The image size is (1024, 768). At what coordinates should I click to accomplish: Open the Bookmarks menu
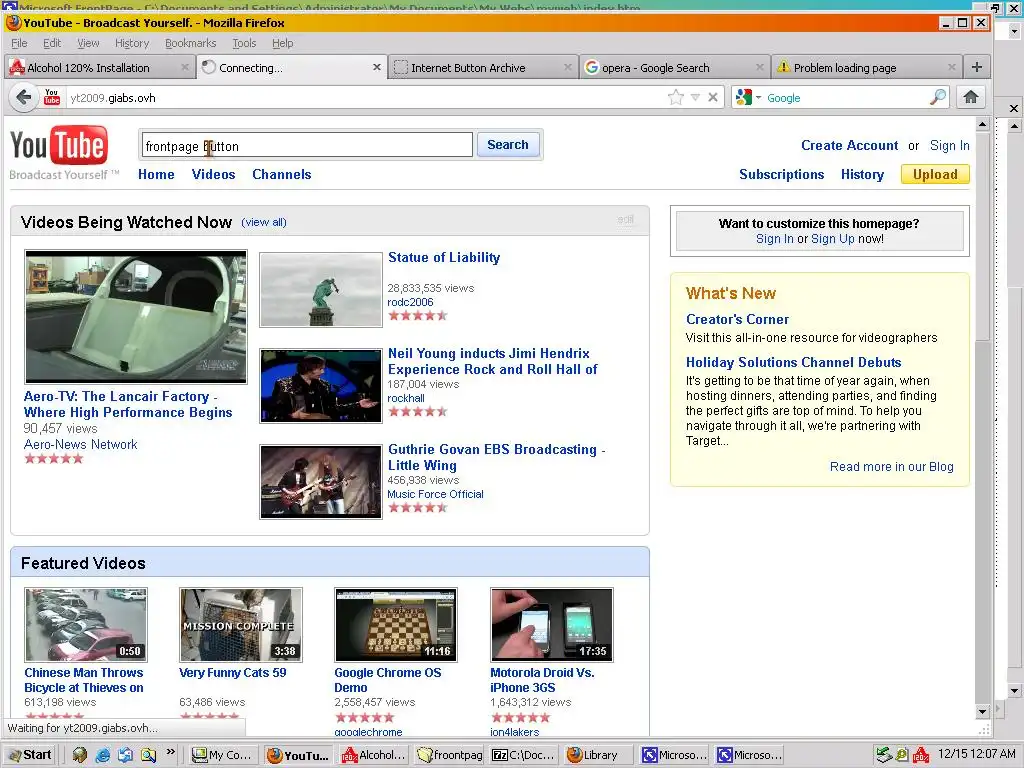tap(191, 43)
